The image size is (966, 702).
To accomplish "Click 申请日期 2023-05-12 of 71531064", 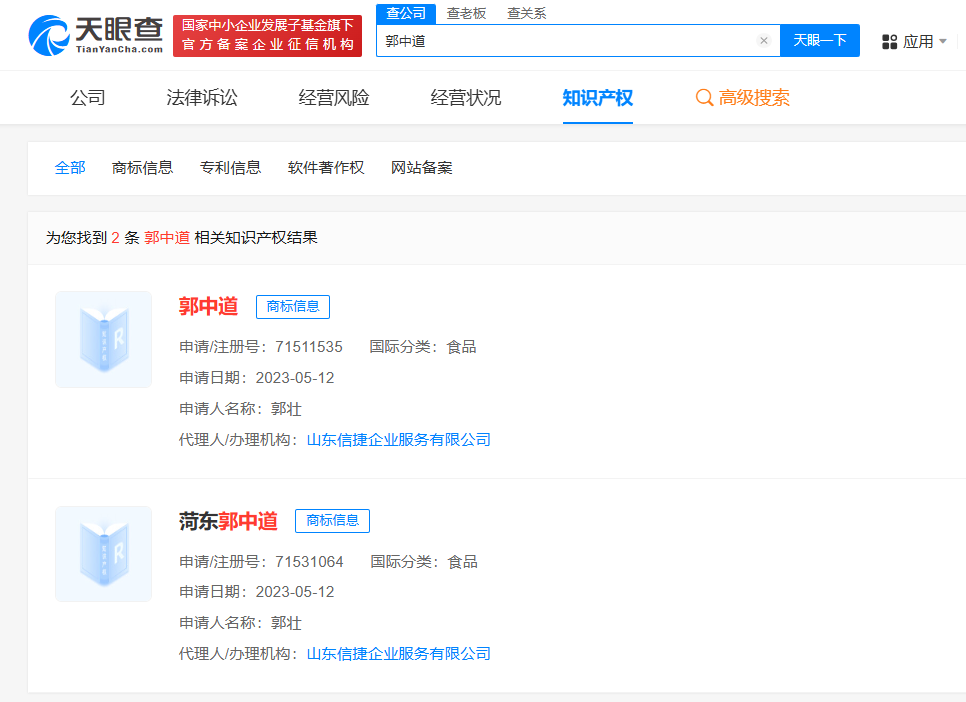I will [256, 592].
